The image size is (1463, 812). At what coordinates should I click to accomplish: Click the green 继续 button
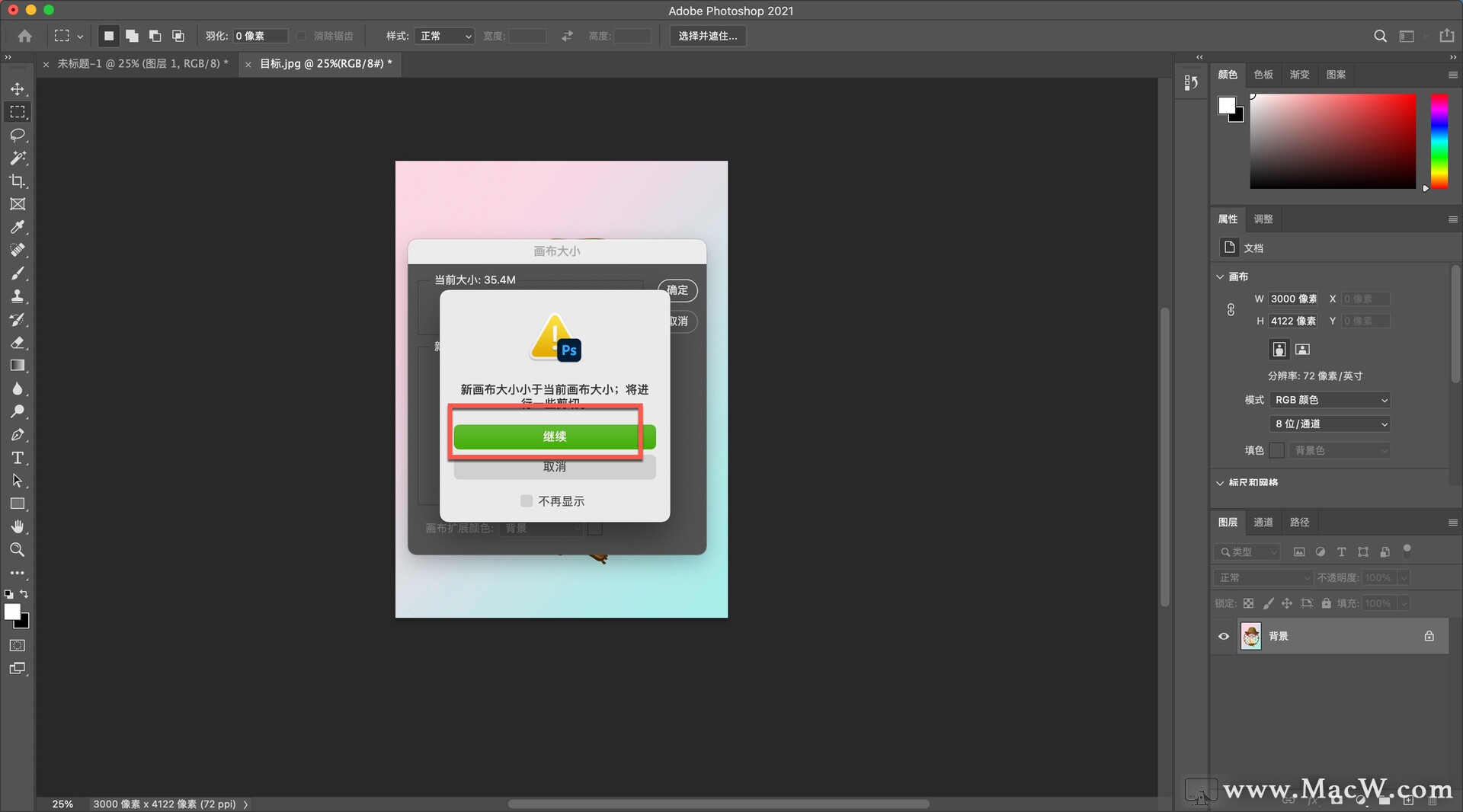tap(554, 436)
